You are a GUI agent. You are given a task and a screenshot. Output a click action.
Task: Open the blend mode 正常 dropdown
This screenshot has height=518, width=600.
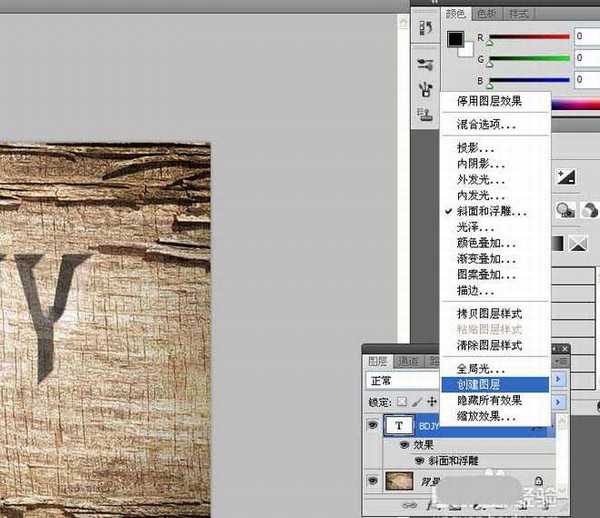coord(400,381)
